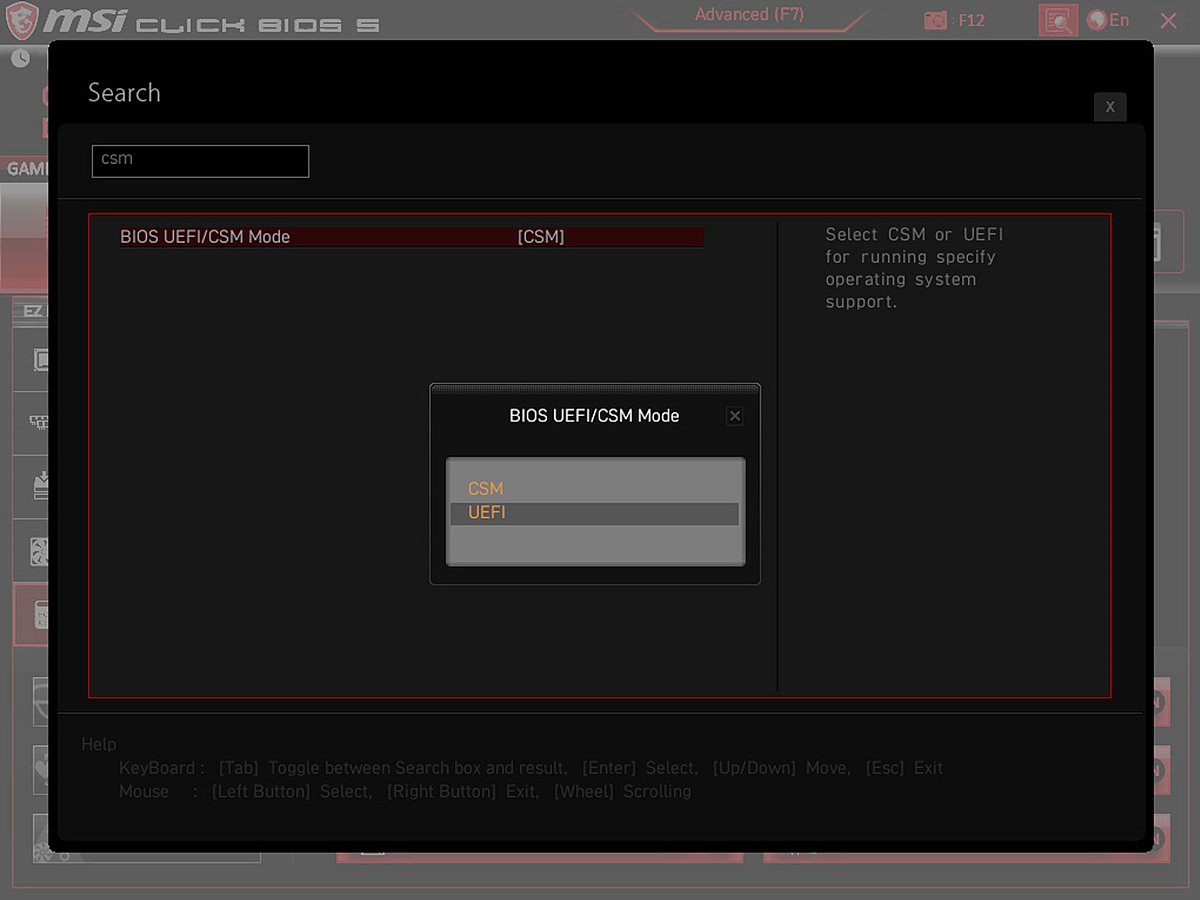This screenshot has height=900, width=1200.
Task: Click the search magnifier icon in top bar
Action: click(x=1058, y=20)
